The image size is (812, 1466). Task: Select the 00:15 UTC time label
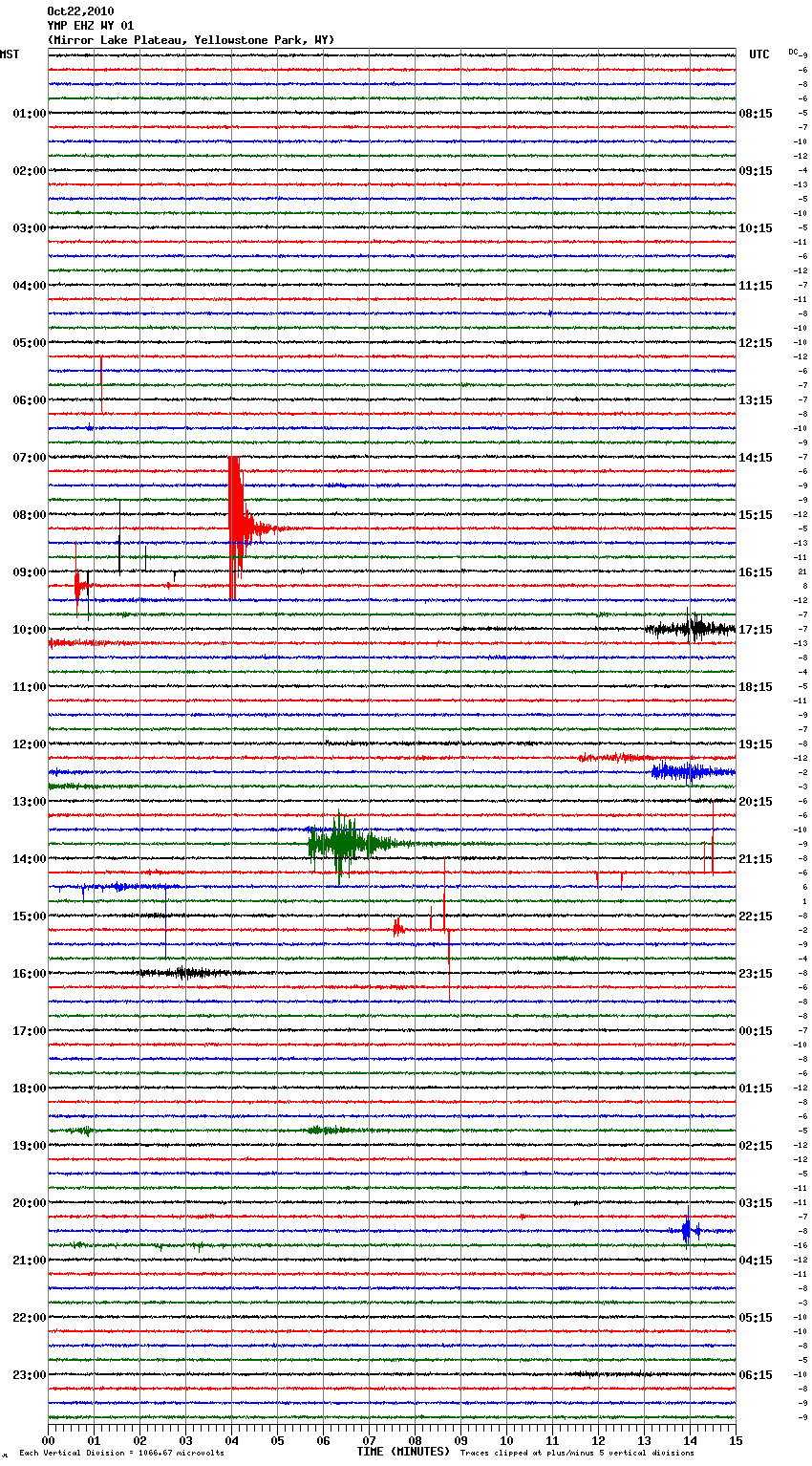click(x=756, y=1031)
